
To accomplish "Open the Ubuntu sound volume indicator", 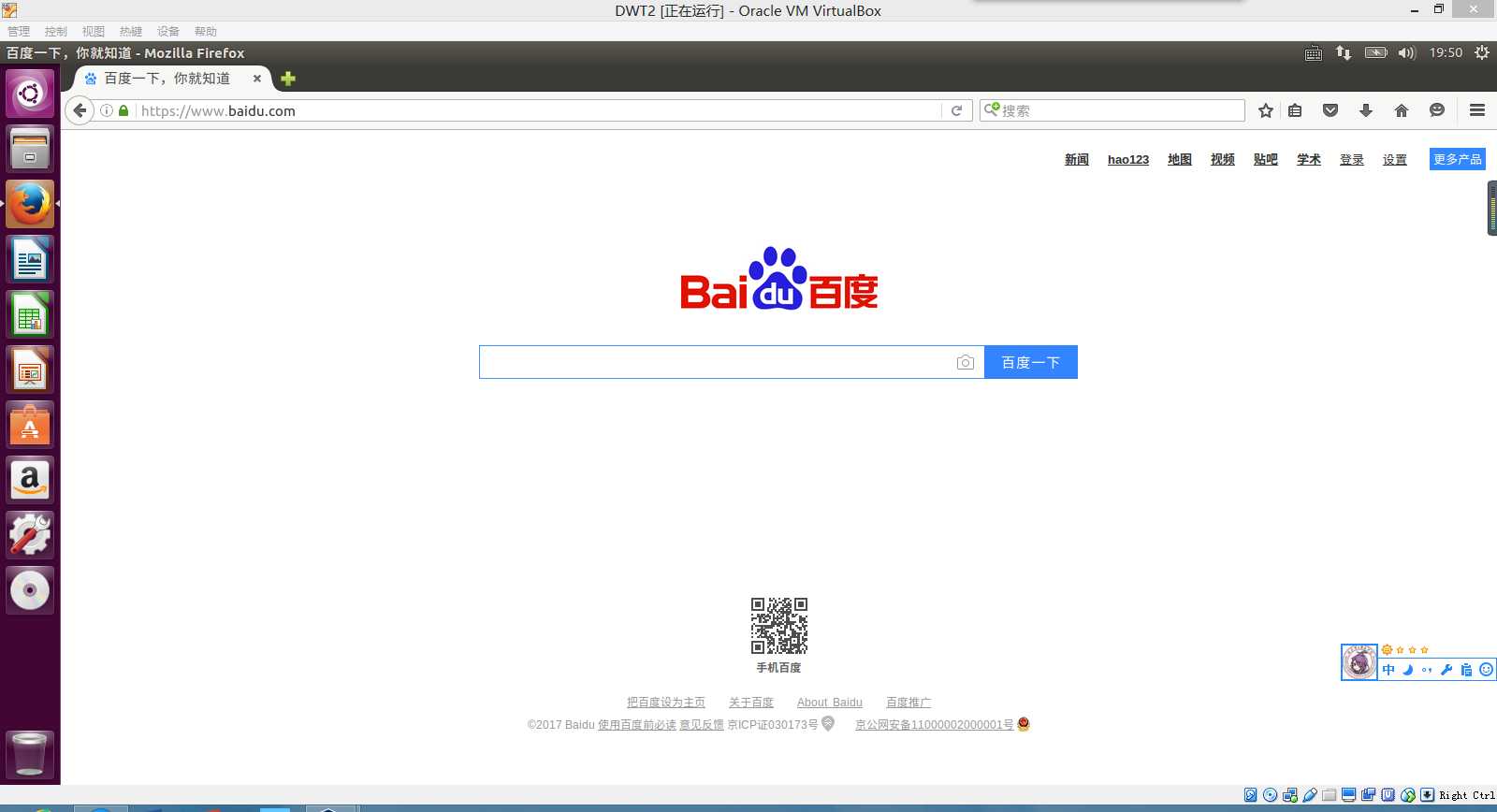I will pyautogui.click(x=1407, y=53).
